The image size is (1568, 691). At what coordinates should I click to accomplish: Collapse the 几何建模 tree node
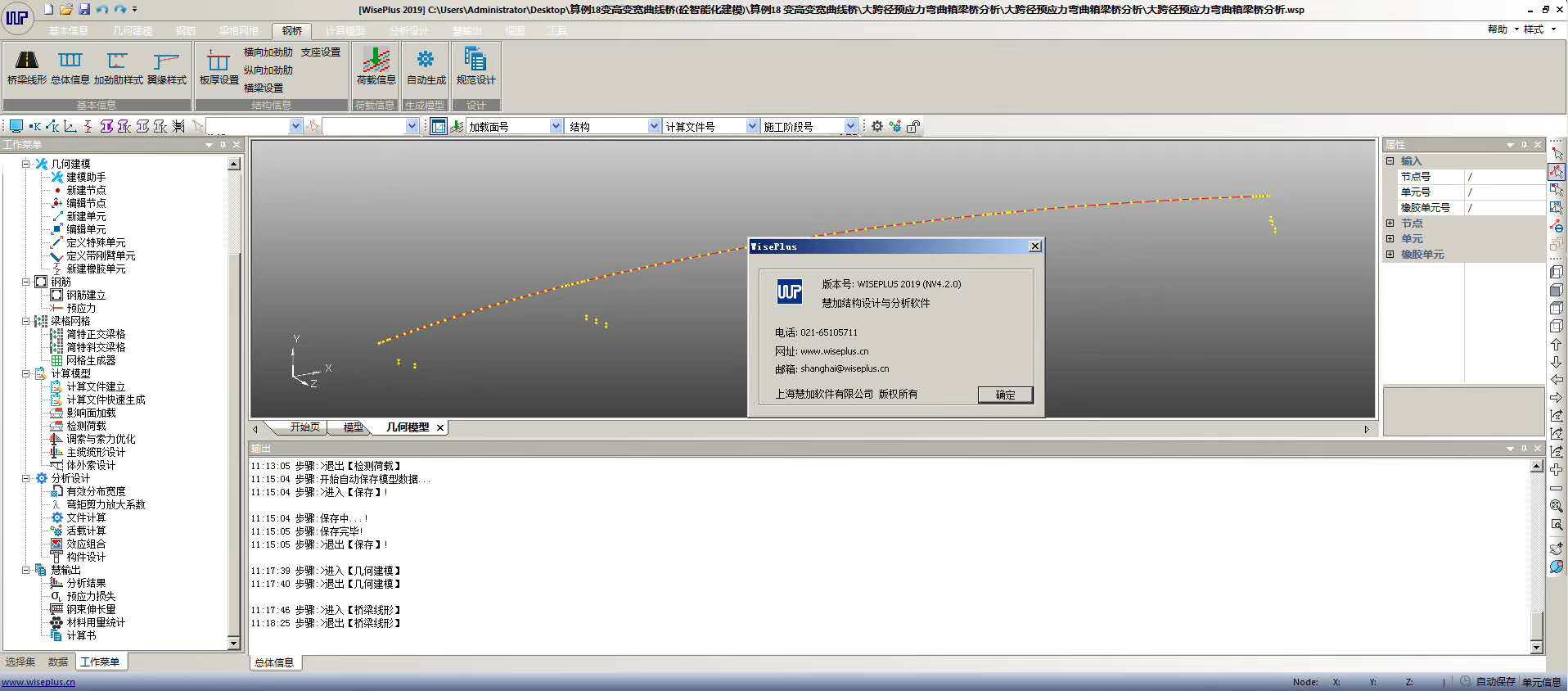[x=26, y=164]
